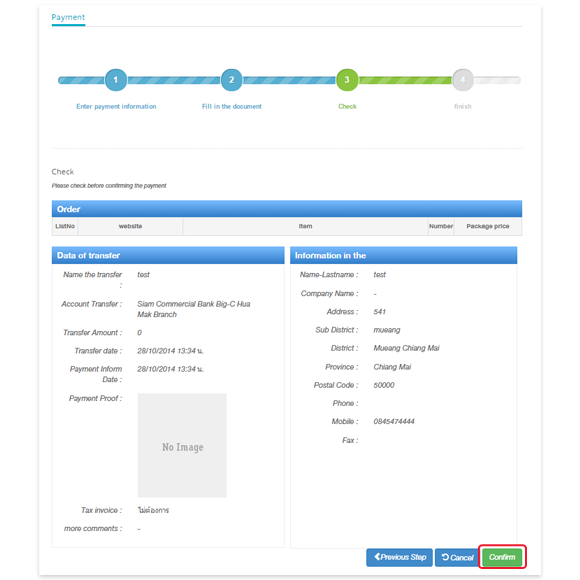Select the Tax invoice Thai value
580x580 pixels.
[153, 510]
